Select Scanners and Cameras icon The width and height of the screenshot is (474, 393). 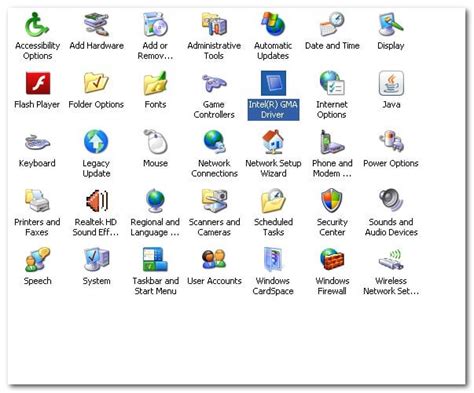click(x=214, y=201)
